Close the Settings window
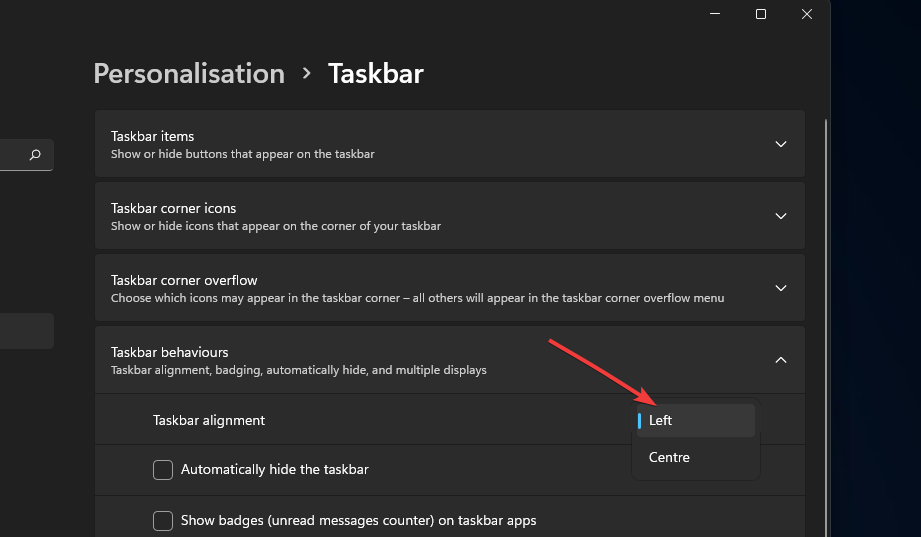921x537 pixels. click(807, 14)
